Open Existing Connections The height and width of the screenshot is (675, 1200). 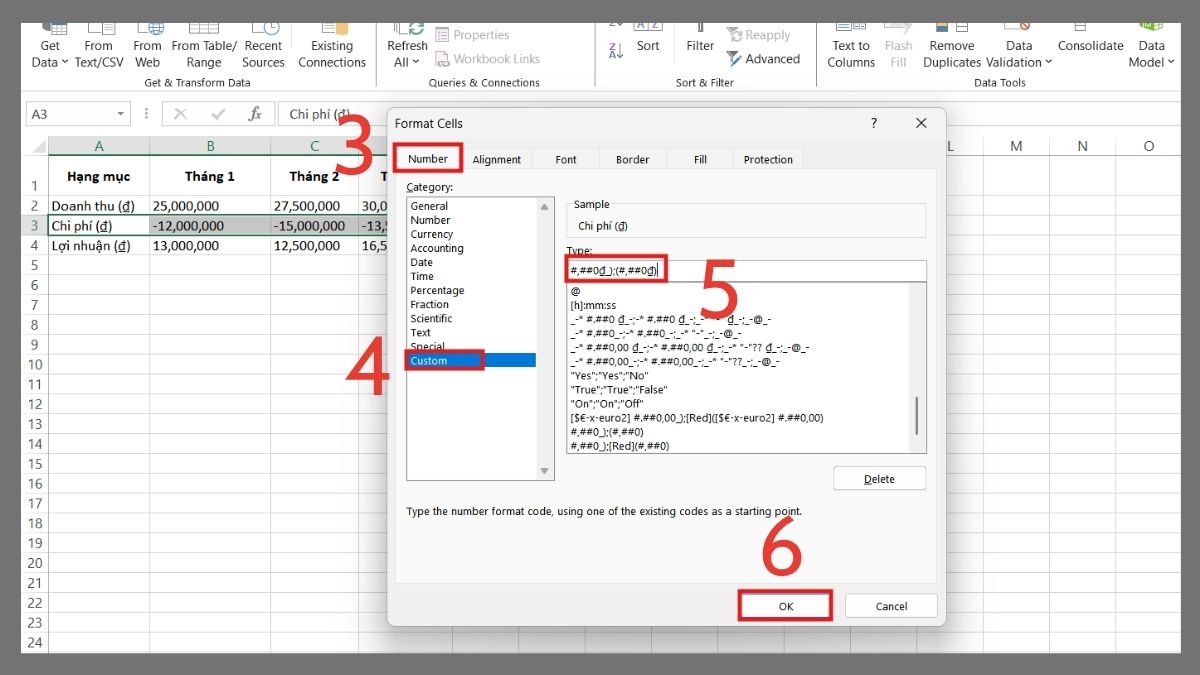[332, 37]
